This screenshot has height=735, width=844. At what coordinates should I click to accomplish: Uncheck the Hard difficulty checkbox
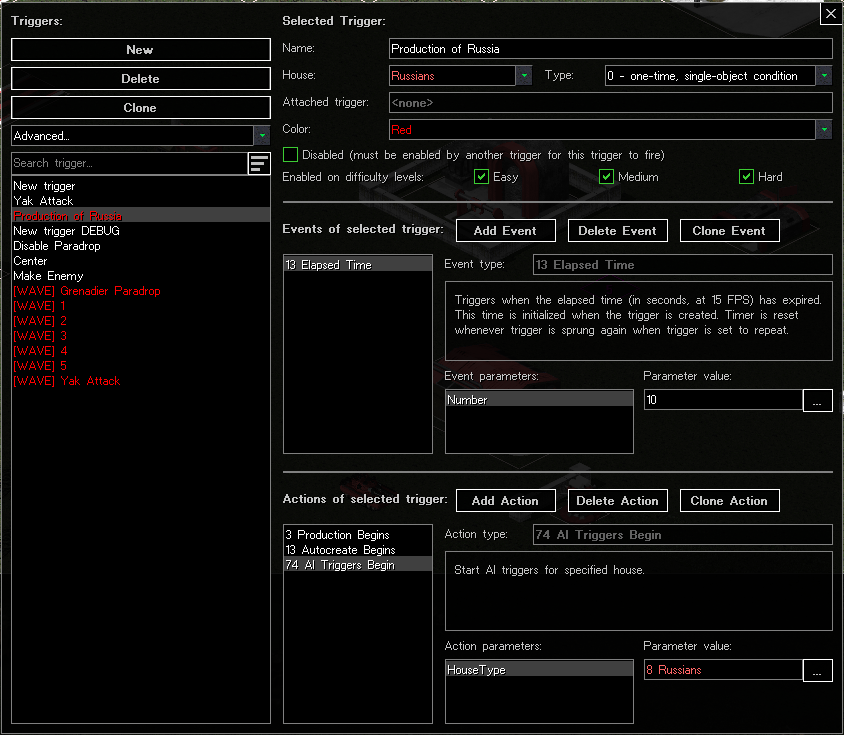746,177
